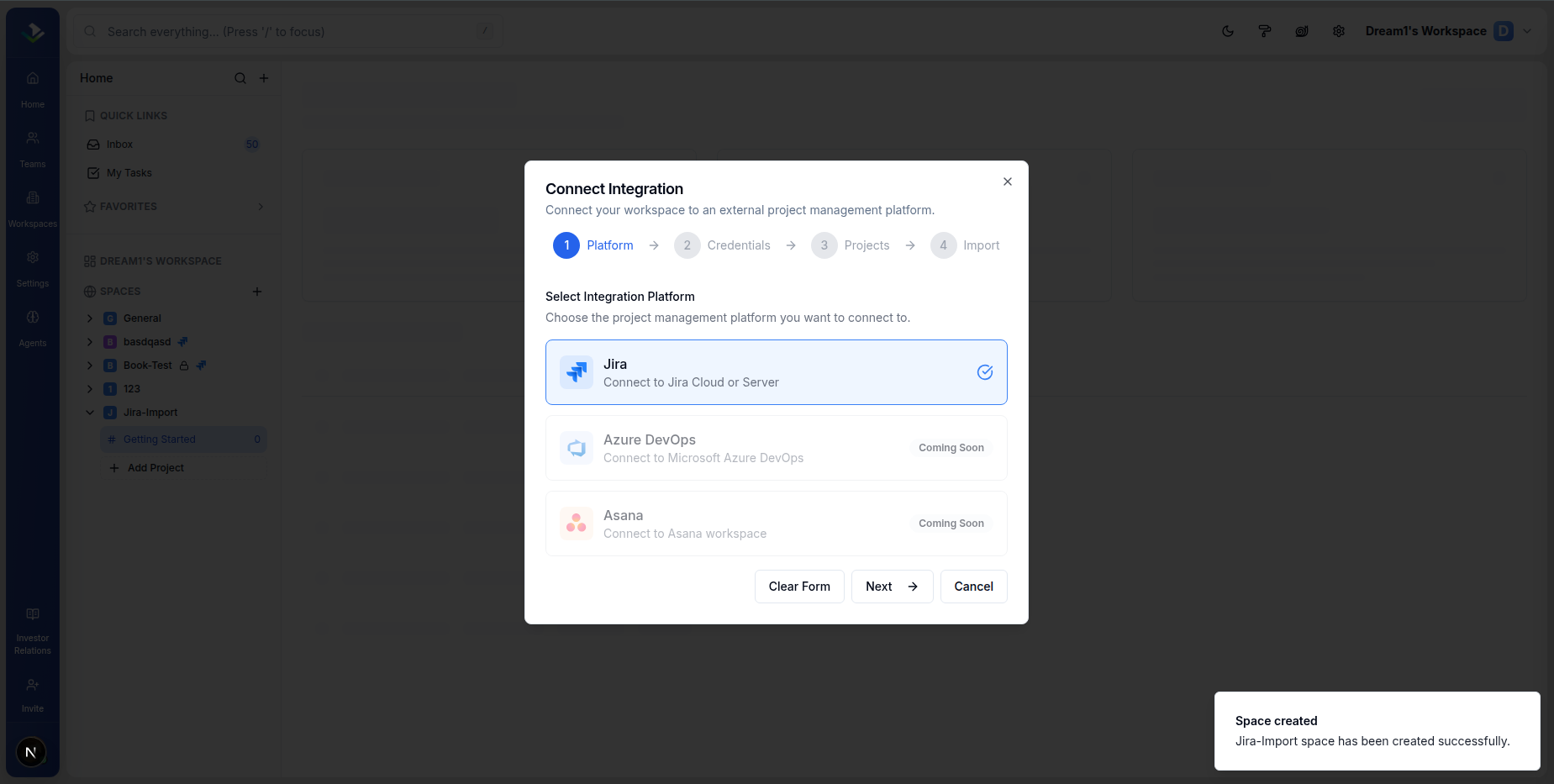Select the Jira integration platform option
Viewport: 1554px width, 784px height.
[777, 372]
